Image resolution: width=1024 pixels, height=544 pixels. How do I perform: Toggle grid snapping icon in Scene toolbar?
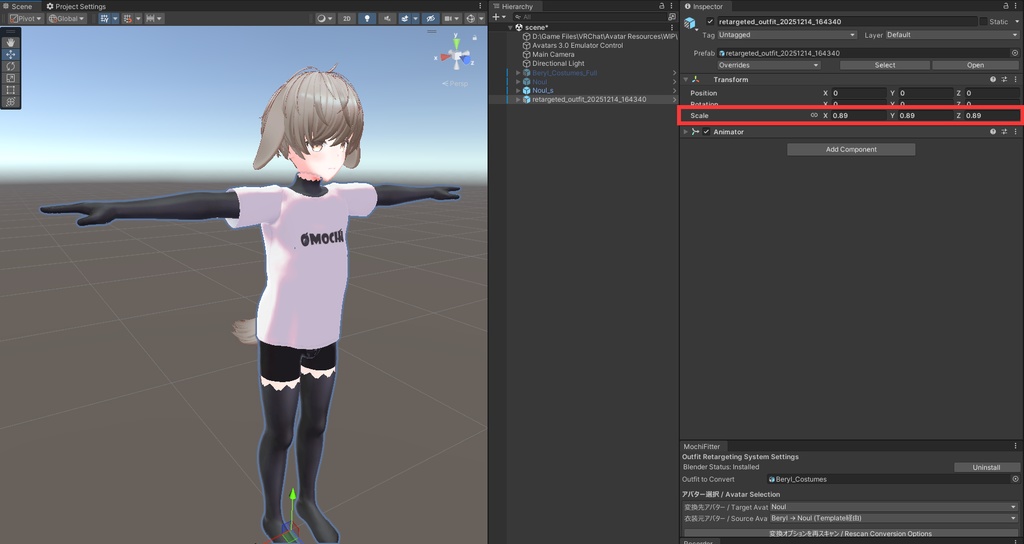coord(104,18)
